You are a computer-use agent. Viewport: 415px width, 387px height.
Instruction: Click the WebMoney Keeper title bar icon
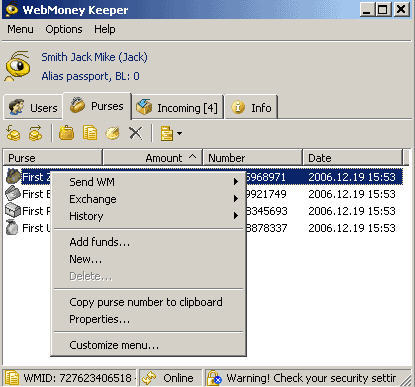pyautogui.click(x=11, y=10)
